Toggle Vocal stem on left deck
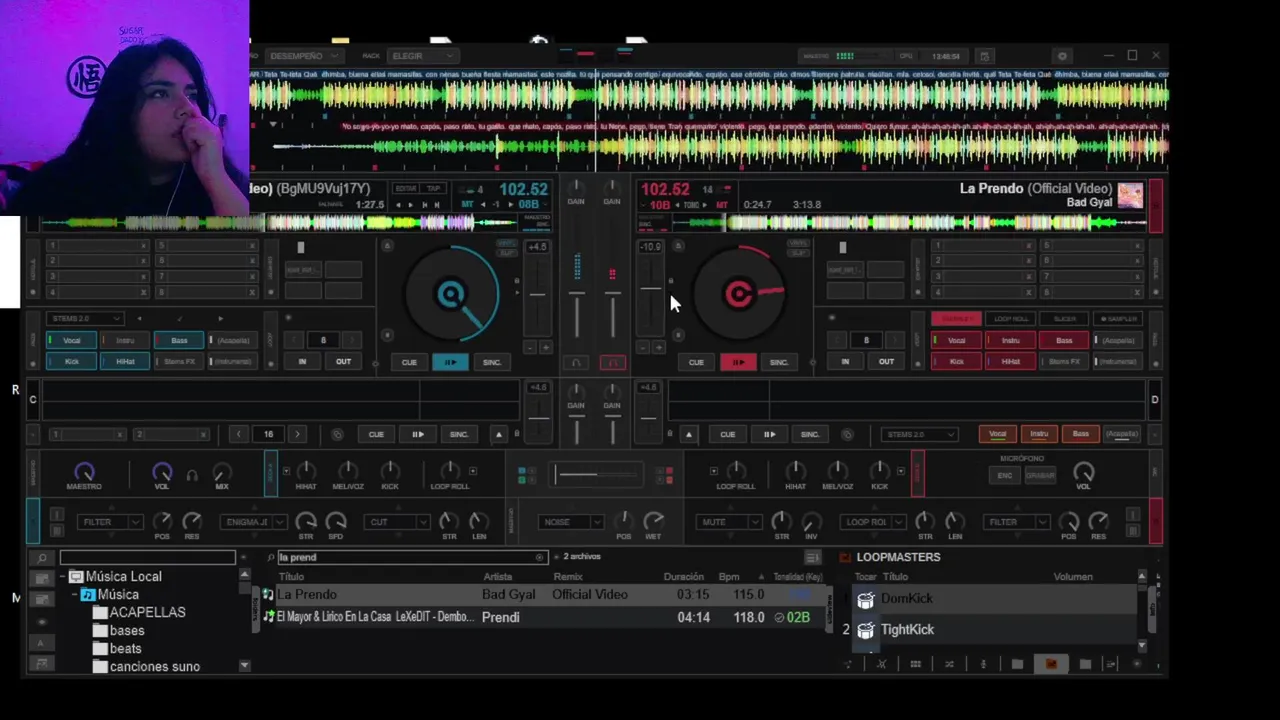 71,340
